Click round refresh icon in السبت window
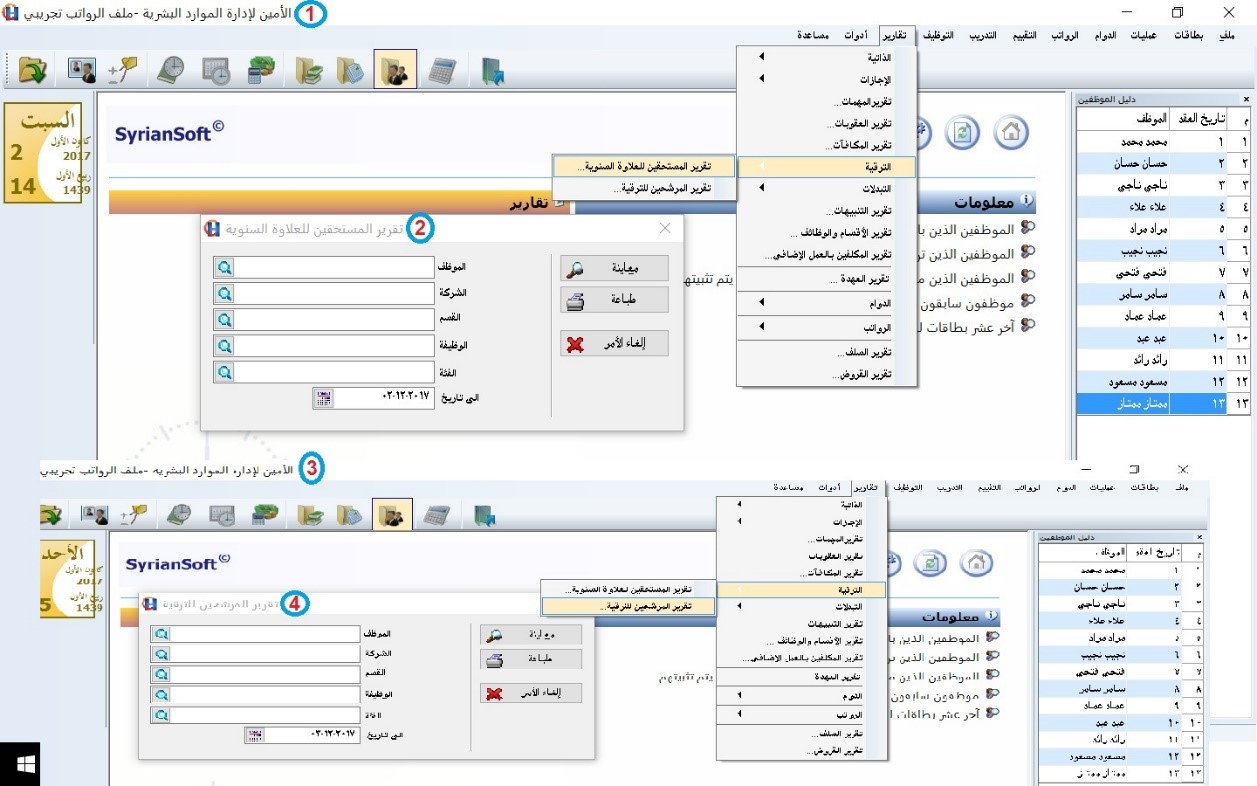The height and width of the screenshot is (786, 1257). click(962, 132)
